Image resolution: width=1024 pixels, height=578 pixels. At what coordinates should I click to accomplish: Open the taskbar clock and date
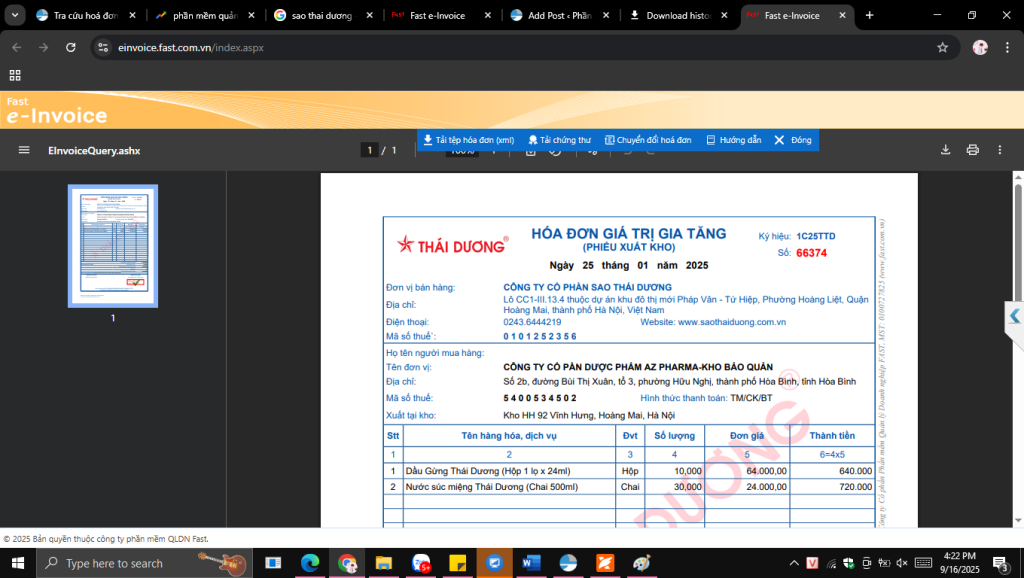pyautogui.click(x=959, y=563)
